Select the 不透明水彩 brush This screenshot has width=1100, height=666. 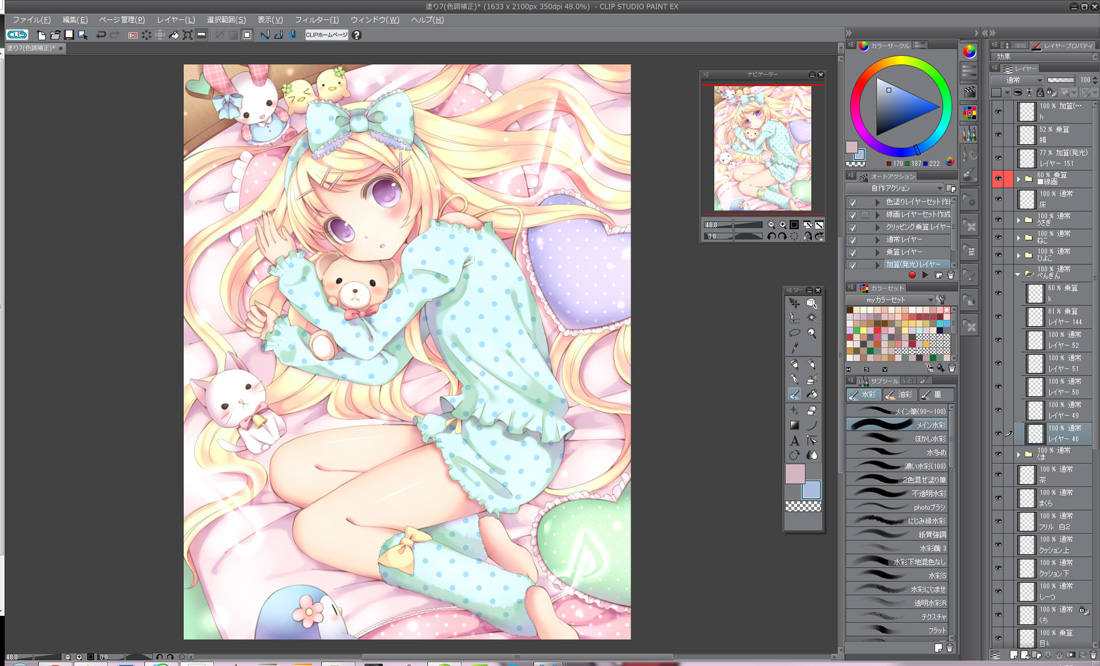[897, 493]
